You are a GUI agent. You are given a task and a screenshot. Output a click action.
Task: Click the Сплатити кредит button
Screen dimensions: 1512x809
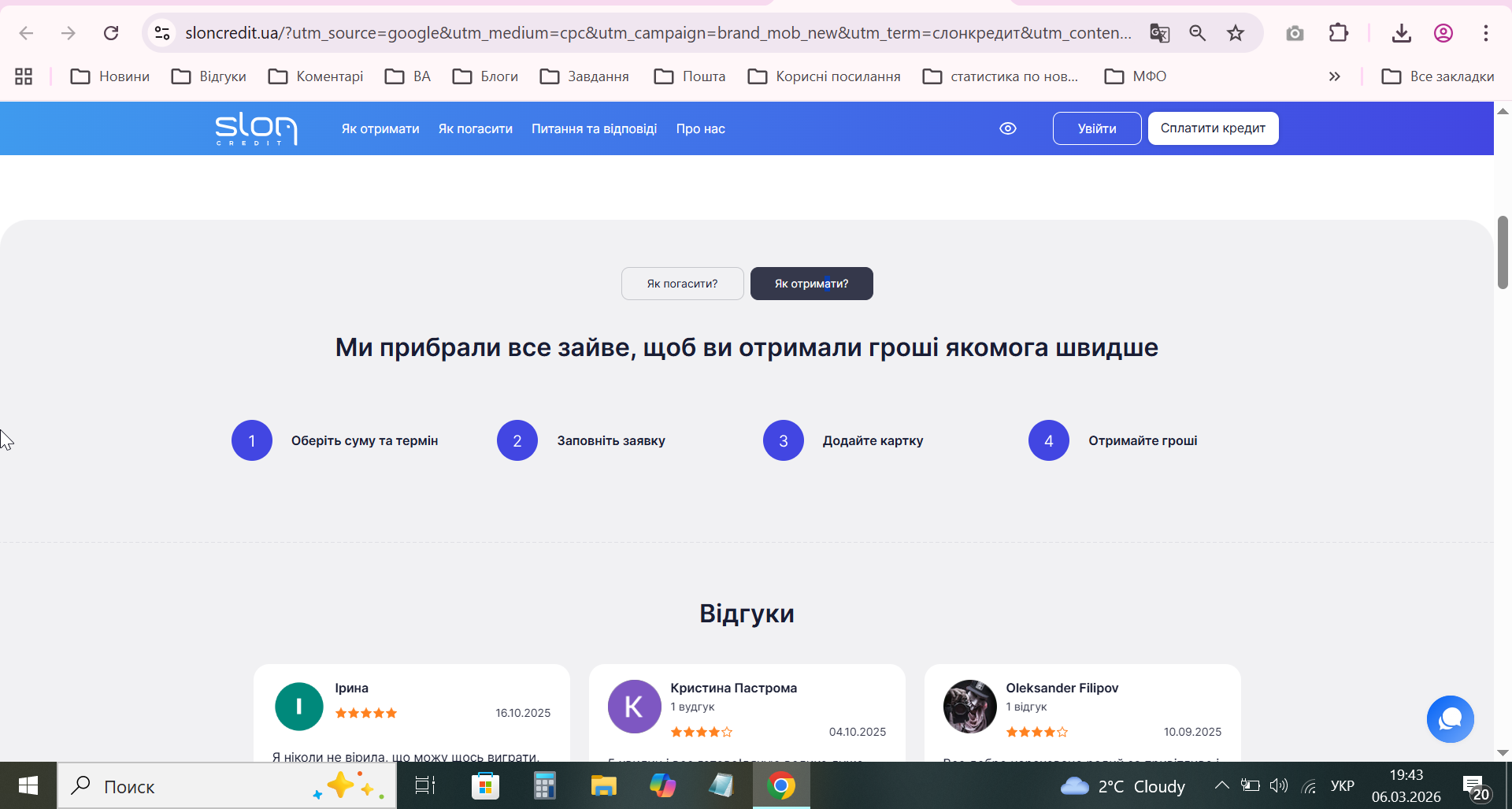[1214, 128]
